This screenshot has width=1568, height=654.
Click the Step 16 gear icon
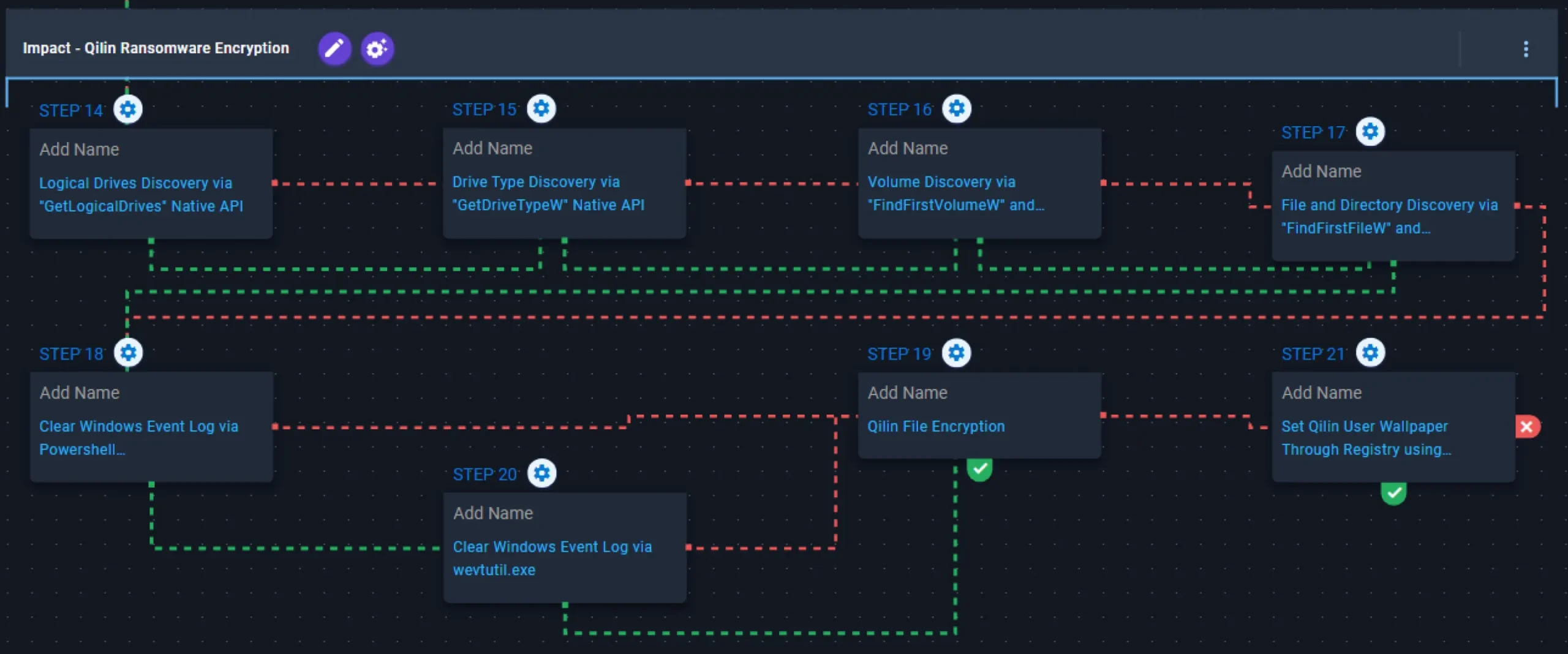tap(956, 108)
